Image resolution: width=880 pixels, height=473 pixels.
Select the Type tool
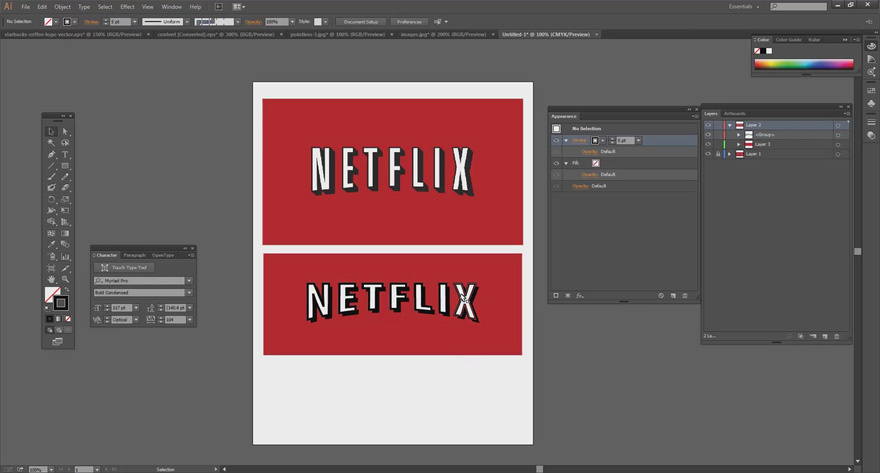(x=65, y=154)
